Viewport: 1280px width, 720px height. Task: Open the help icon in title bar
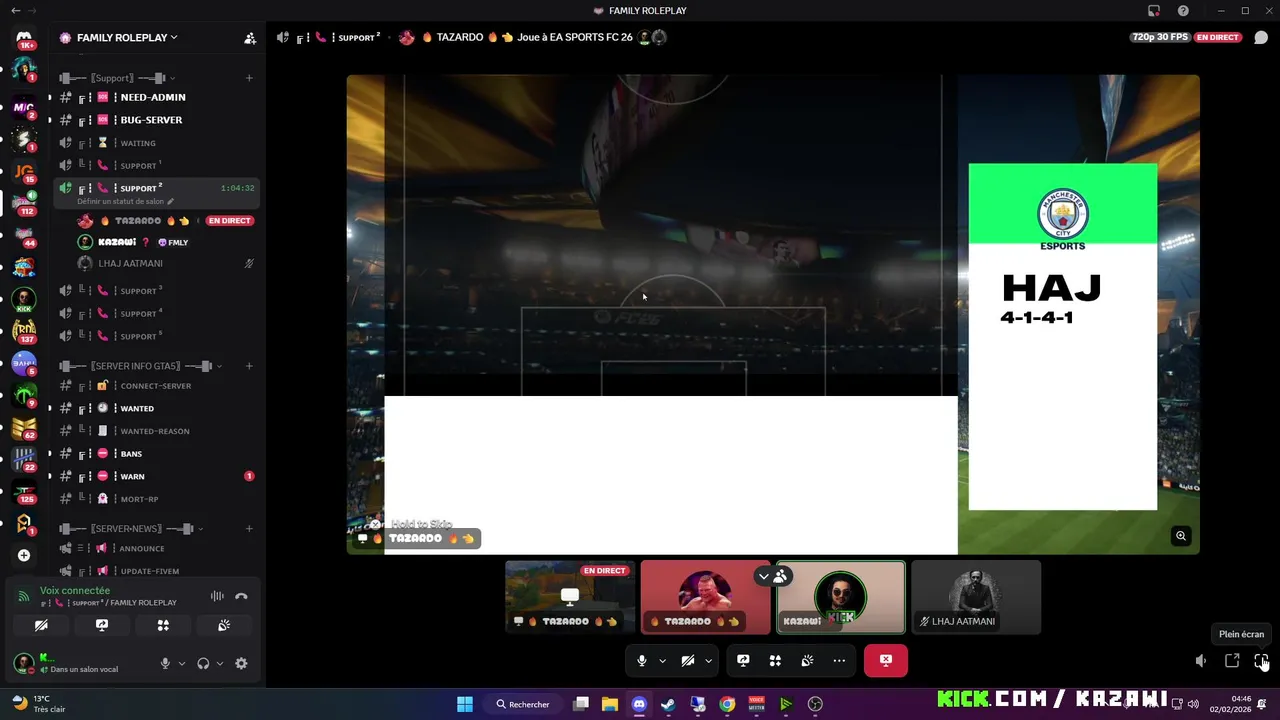[1184, 11]
